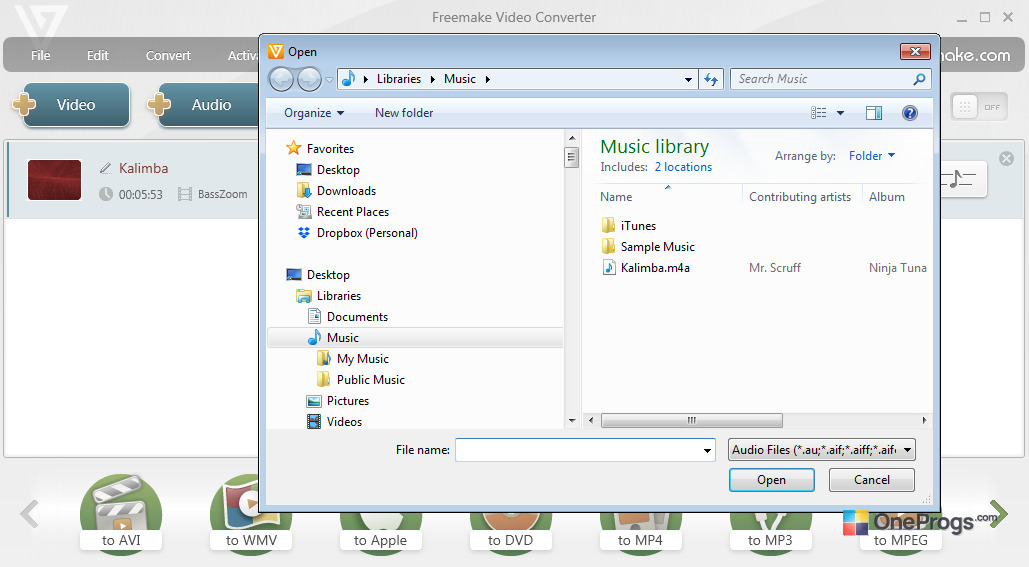Select the to AVI conversion icon
1029x567 pixels.
[x=121, y=514]
